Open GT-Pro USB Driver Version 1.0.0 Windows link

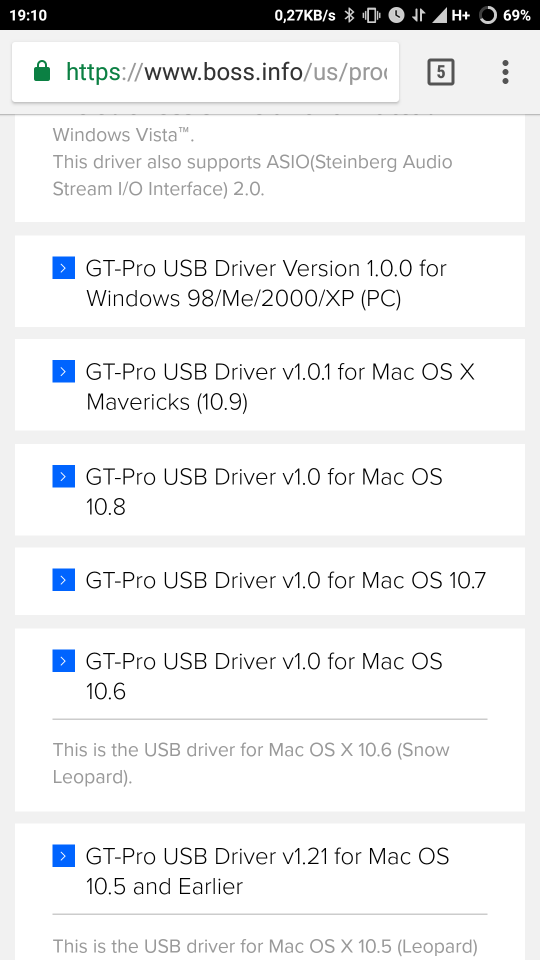coord(266,283)
